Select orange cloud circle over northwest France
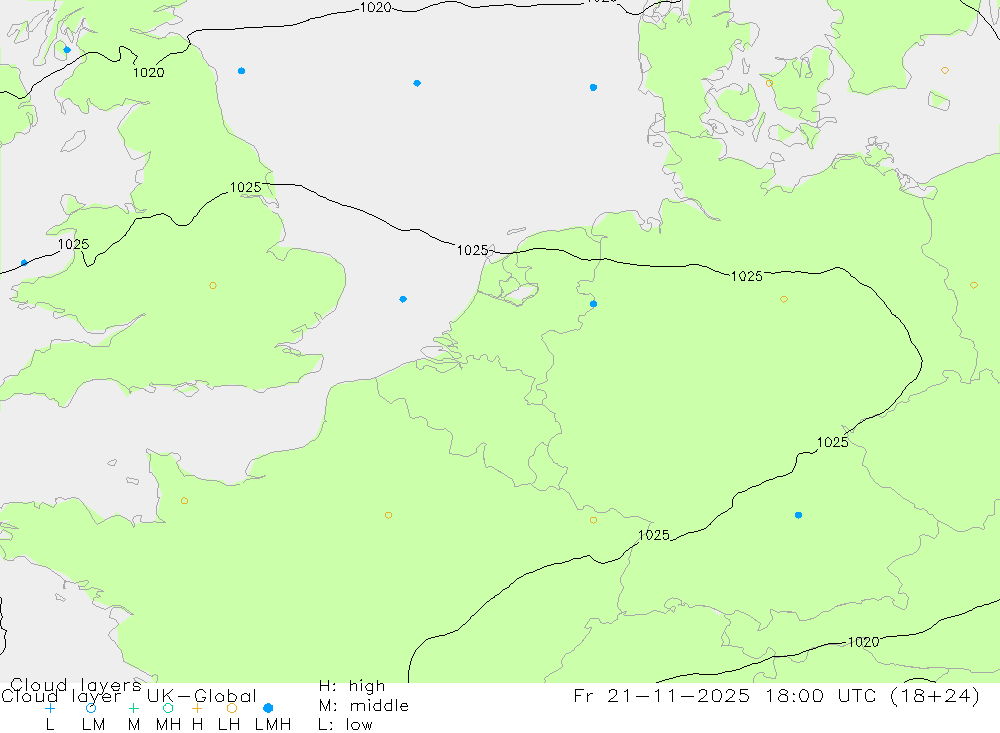 pos(184,501)
